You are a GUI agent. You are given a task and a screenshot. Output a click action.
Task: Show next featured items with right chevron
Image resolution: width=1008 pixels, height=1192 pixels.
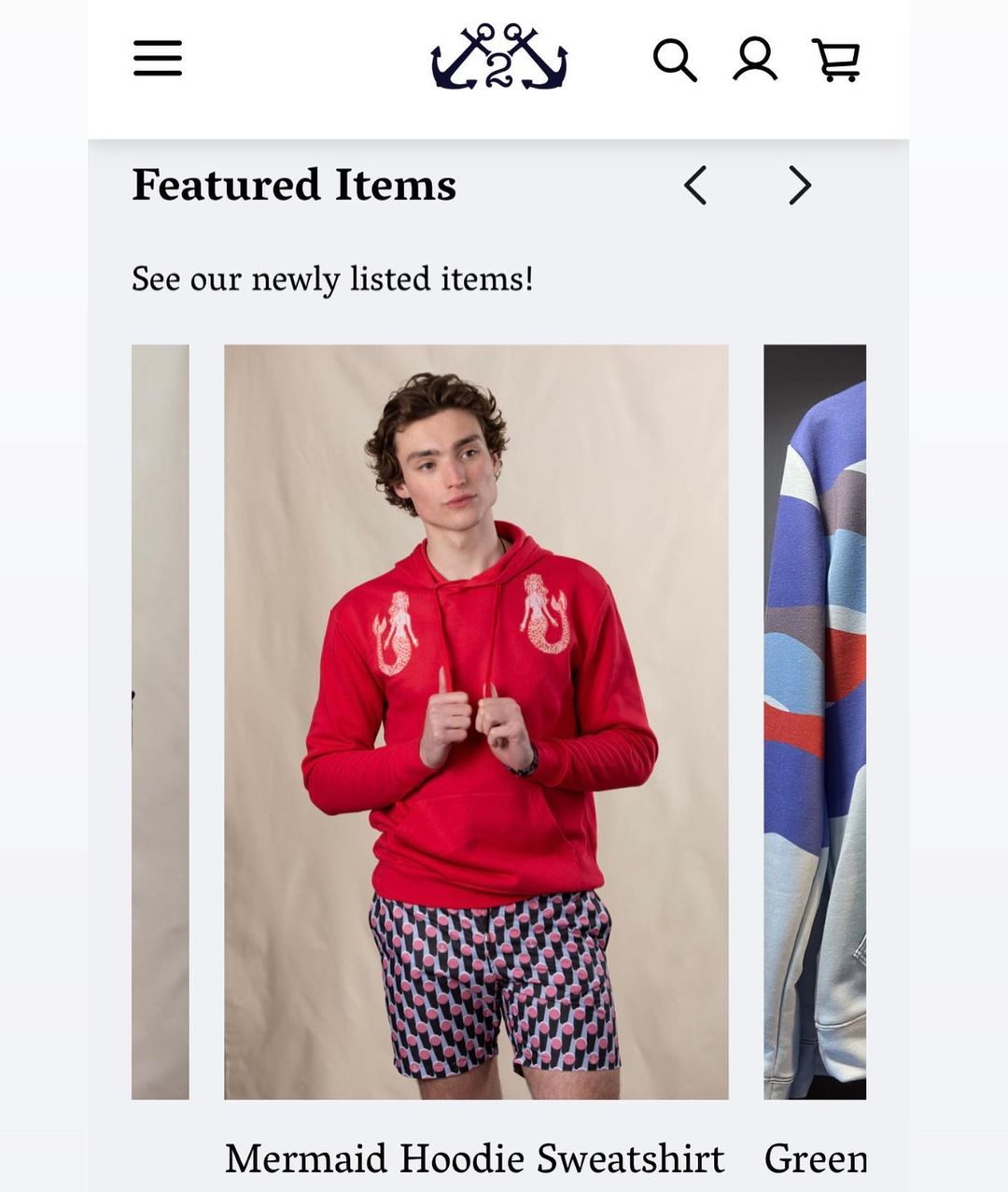pyautogui.click(x=800, y=185)
